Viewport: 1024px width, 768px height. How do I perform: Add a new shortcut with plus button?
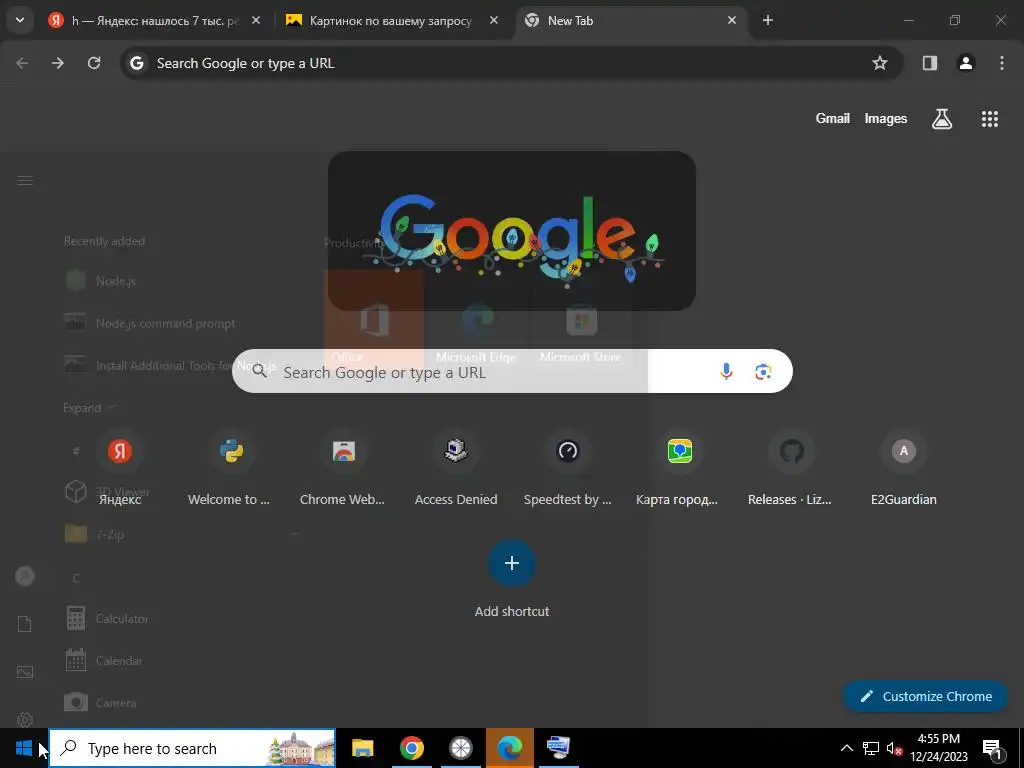click(512, 563)
